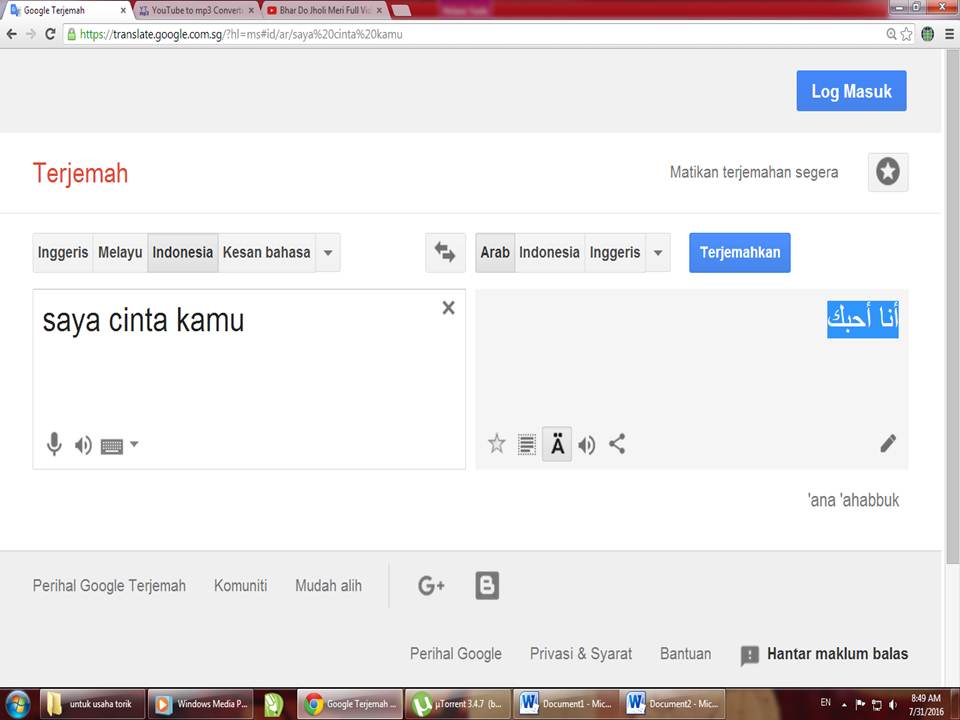This screenshot has width=960, height=720.
Task: Open the virtual keyboard input tool icon
Action: pos(111,446)
